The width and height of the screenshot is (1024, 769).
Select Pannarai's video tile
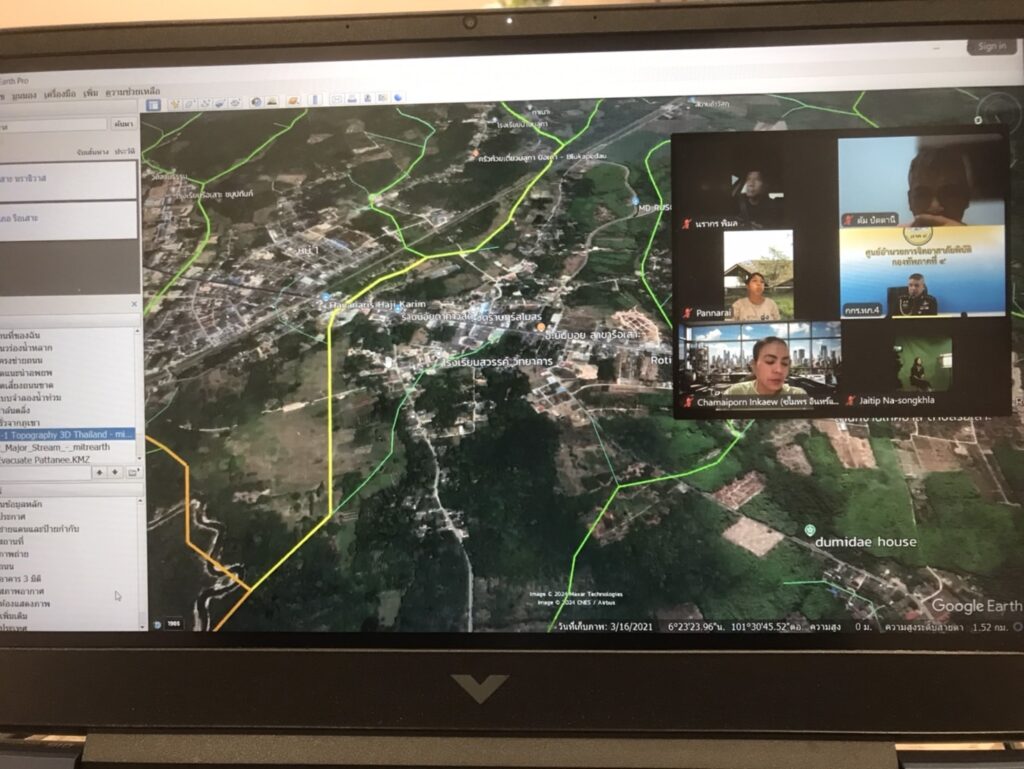(x=759, y=275)
